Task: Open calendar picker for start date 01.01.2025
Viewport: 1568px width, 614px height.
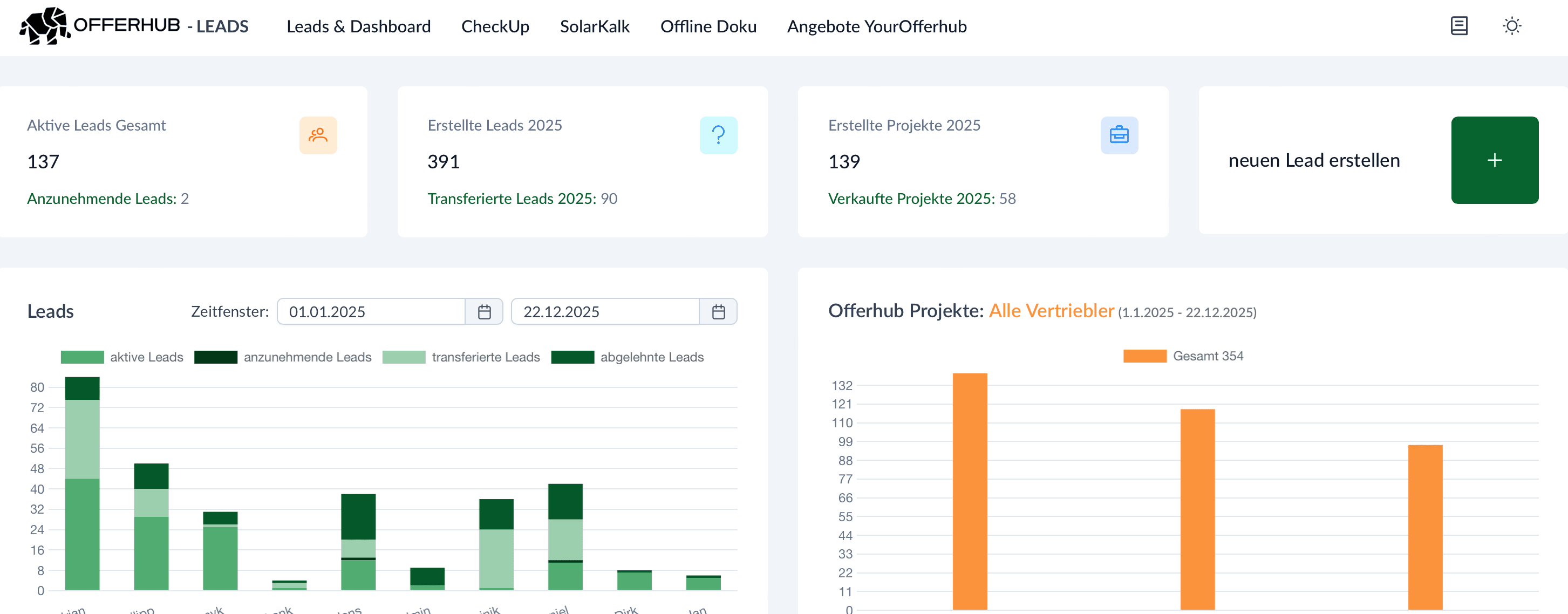Action: pyautogui.click(x=484, y=311)
